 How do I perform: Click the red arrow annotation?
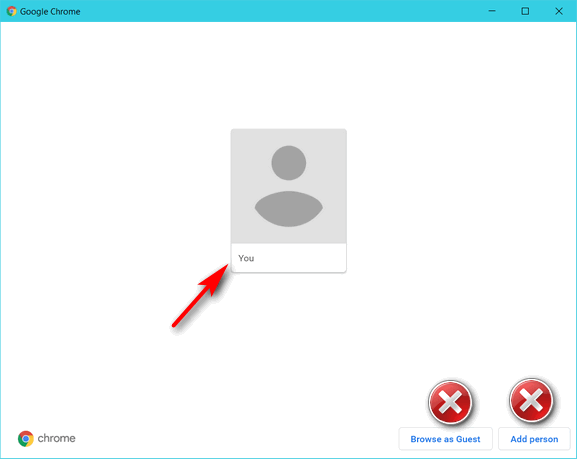tap(201, 295)
